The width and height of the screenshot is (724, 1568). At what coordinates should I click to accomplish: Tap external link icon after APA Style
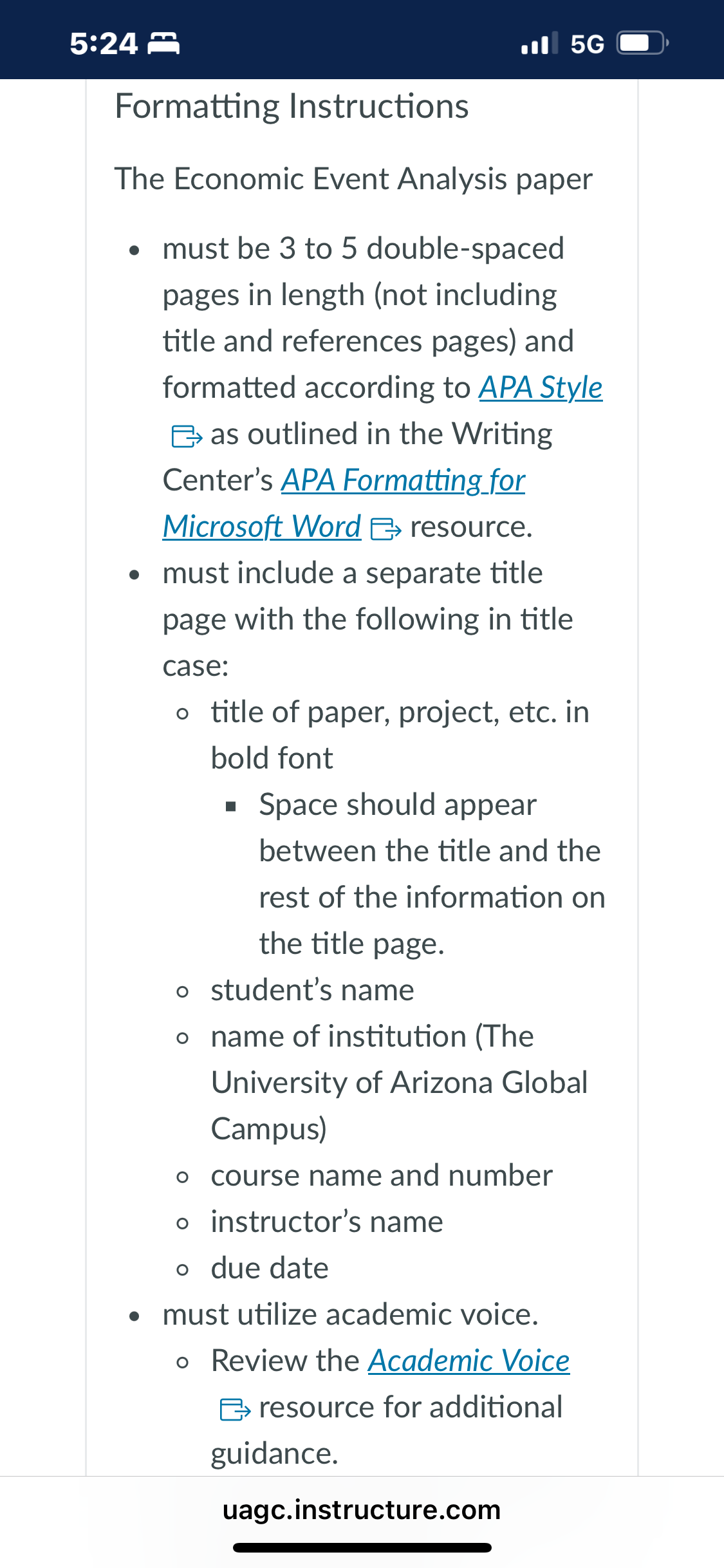tap(187, 436)
